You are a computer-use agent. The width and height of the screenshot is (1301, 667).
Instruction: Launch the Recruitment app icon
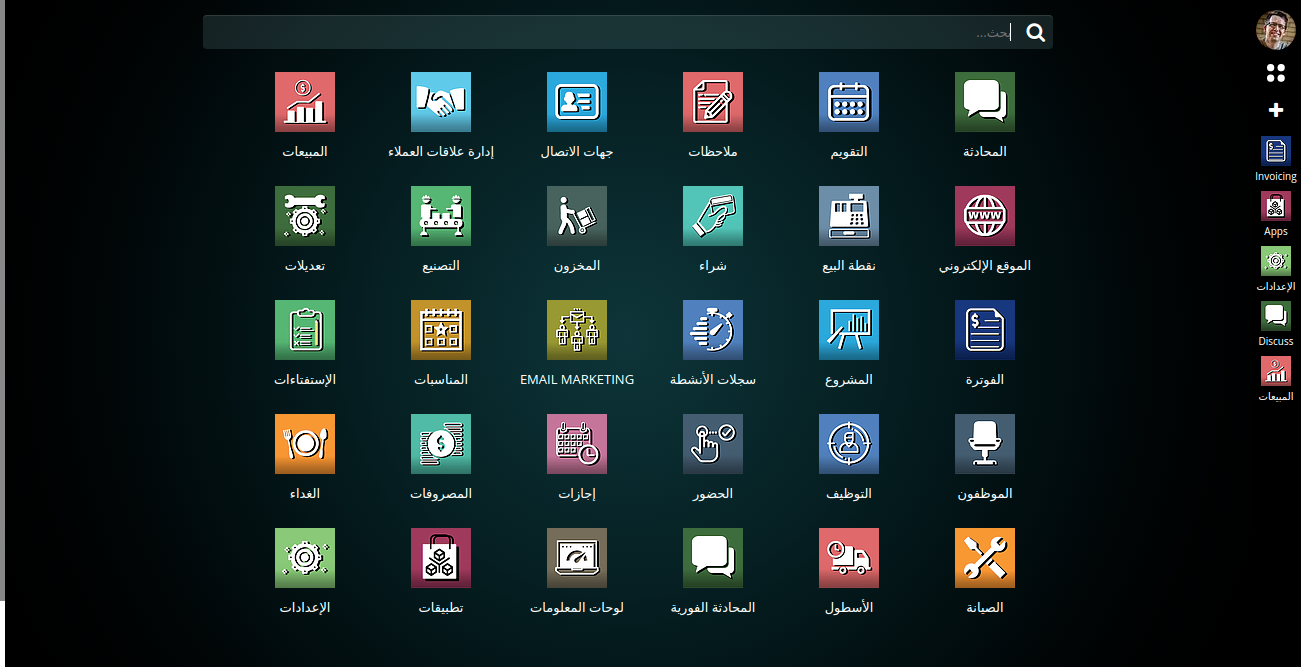pyautogui.click(x=848, y=444)
